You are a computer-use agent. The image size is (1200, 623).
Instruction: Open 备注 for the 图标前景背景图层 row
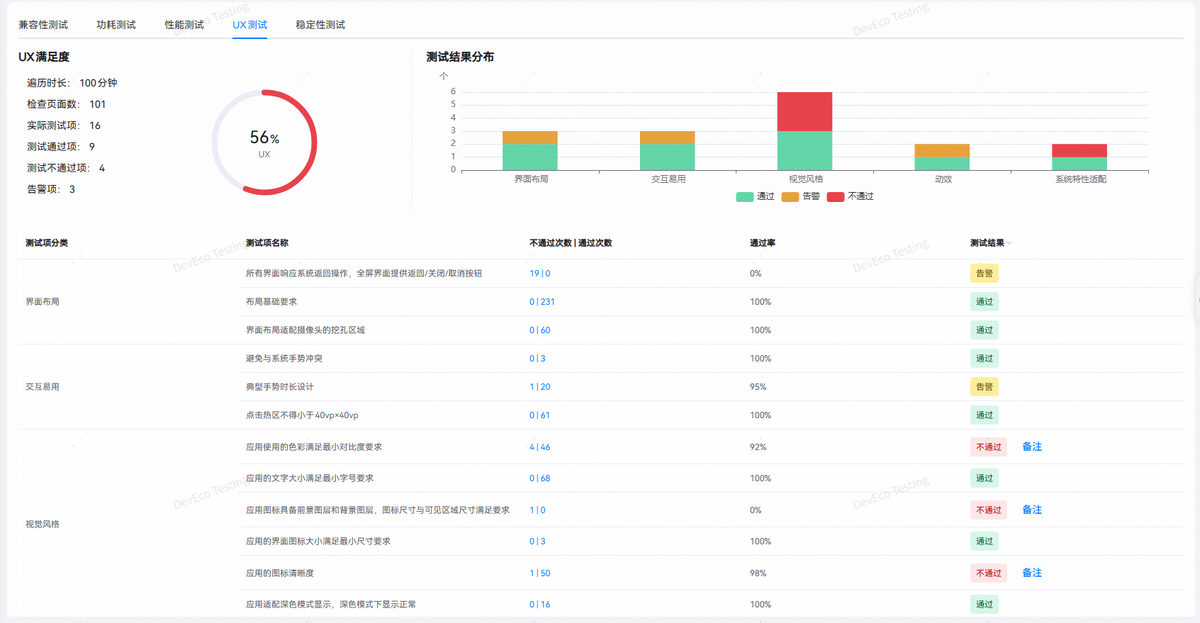1032,510
